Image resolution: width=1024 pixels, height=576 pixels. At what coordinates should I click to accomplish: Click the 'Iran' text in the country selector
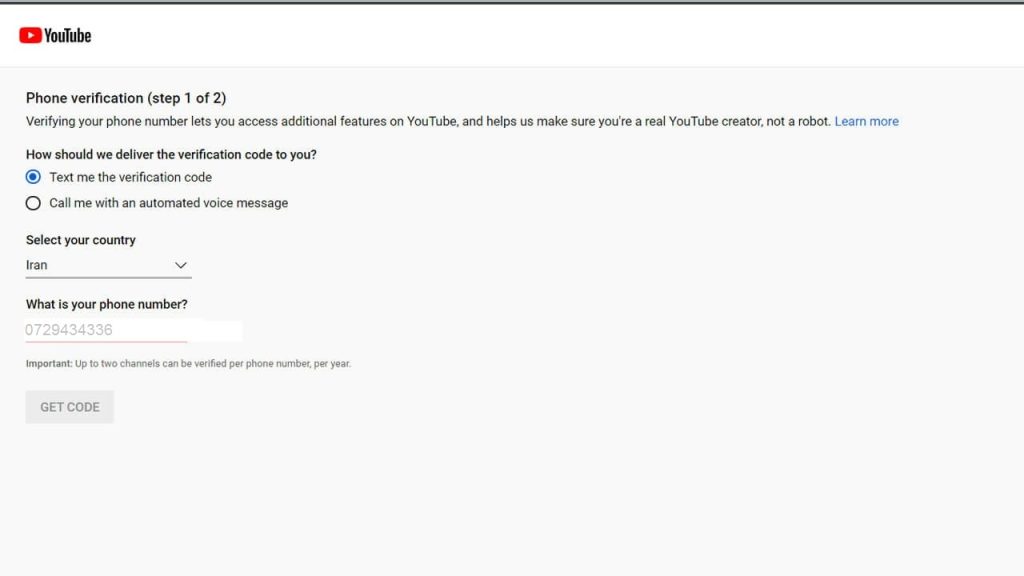(x=37, y=265)
